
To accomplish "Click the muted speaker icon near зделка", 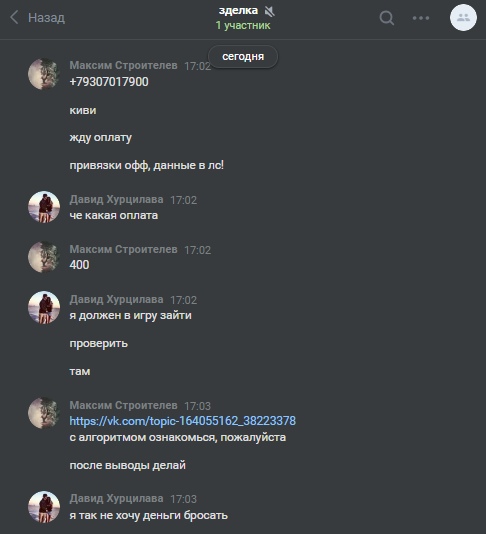I will click(x=269, y=12).
